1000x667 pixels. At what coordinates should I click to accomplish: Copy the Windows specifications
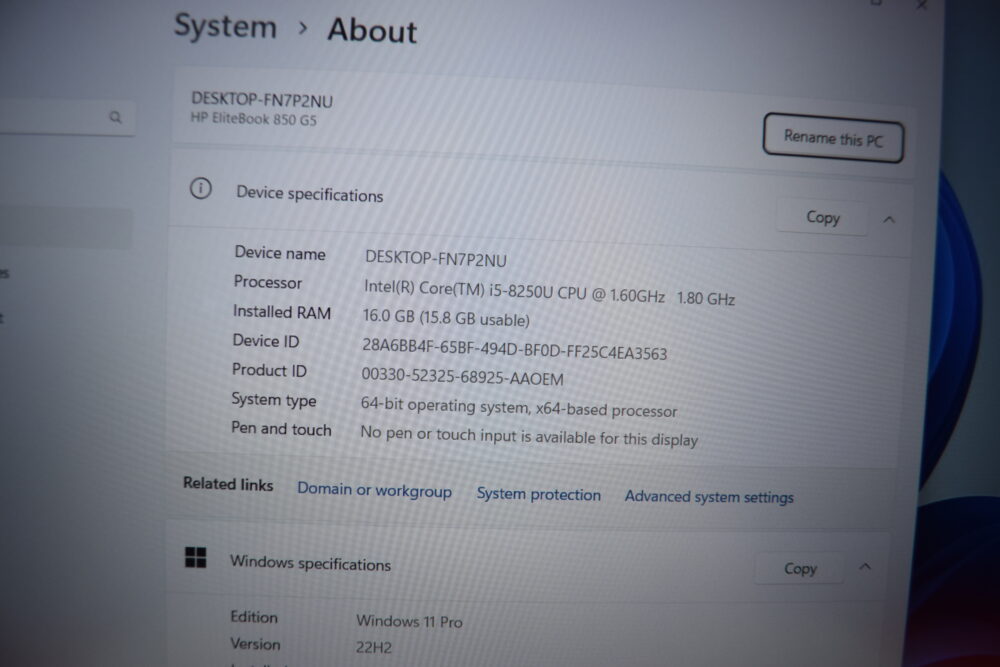click(x=800, y=568)
